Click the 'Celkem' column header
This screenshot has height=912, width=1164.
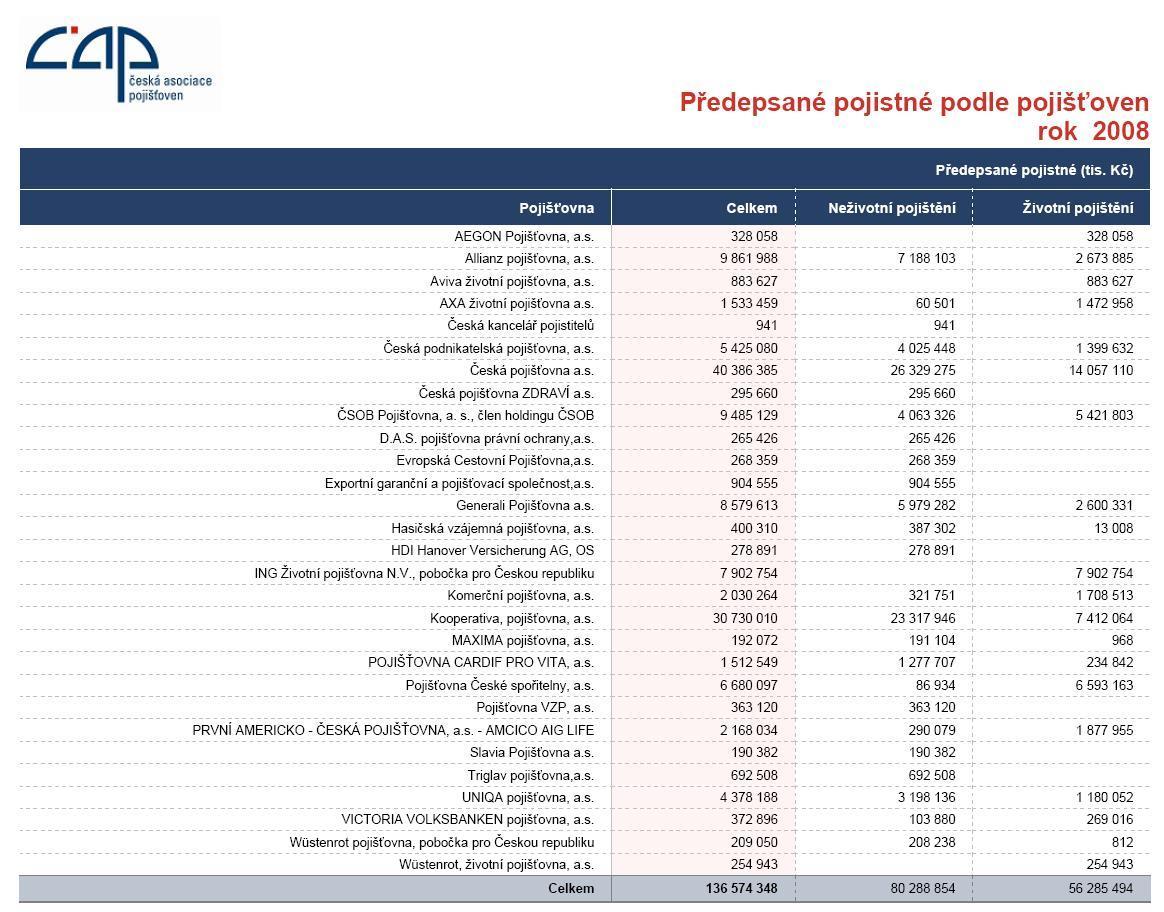751,208
